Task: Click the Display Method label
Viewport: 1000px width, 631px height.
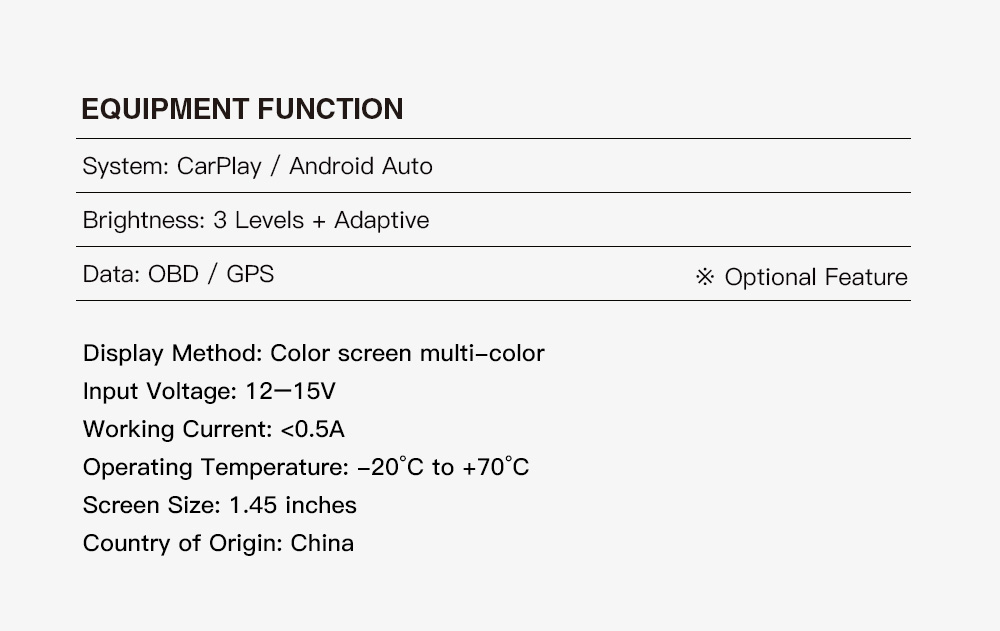Action: 172,353
